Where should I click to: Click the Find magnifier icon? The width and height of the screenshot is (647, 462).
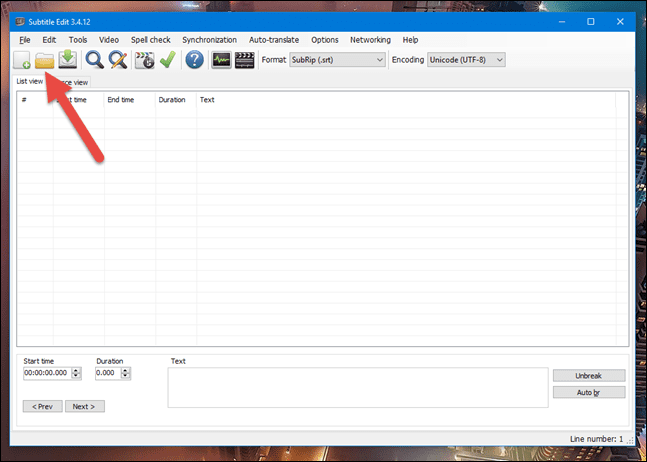tap(94, 60)
